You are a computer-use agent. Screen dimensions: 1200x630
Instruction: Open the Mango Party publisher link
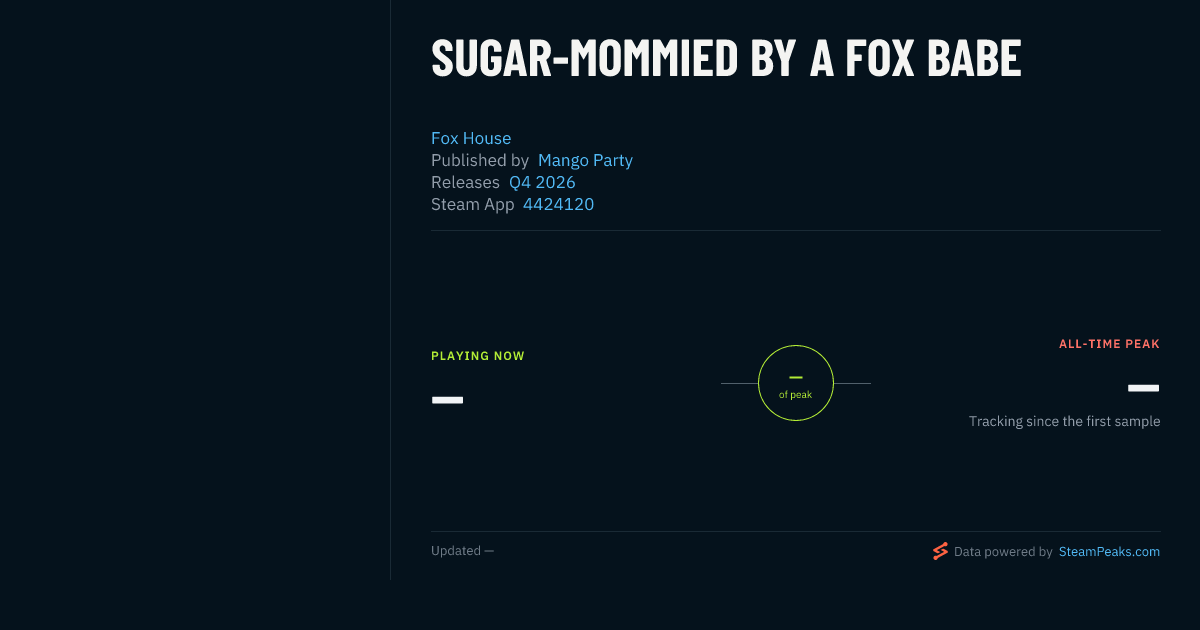[585, 160]
